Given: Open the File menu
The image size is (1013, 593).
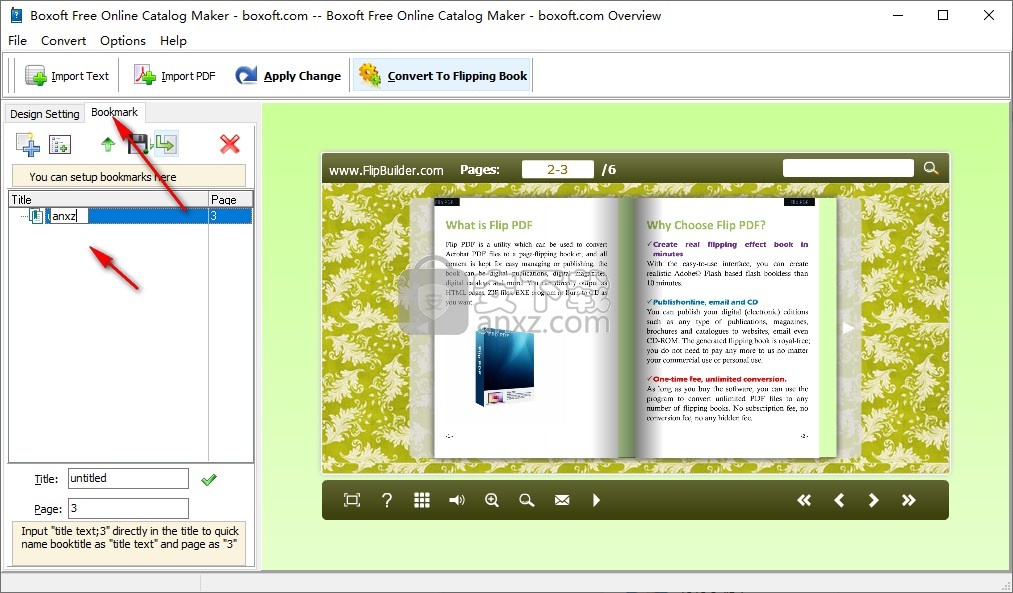Looking at the screenshot, I should pyautogui.click(x=17, y=41).
